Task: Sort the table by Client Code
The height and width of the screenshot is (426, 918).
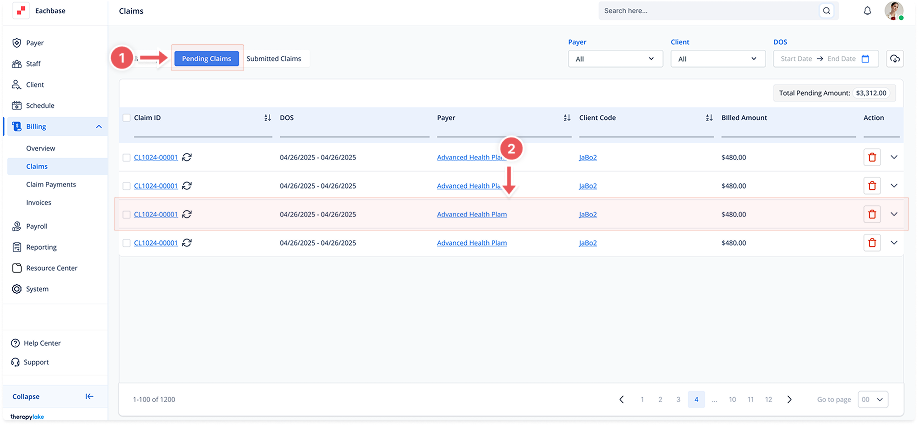Action: (x=710, y=118)
